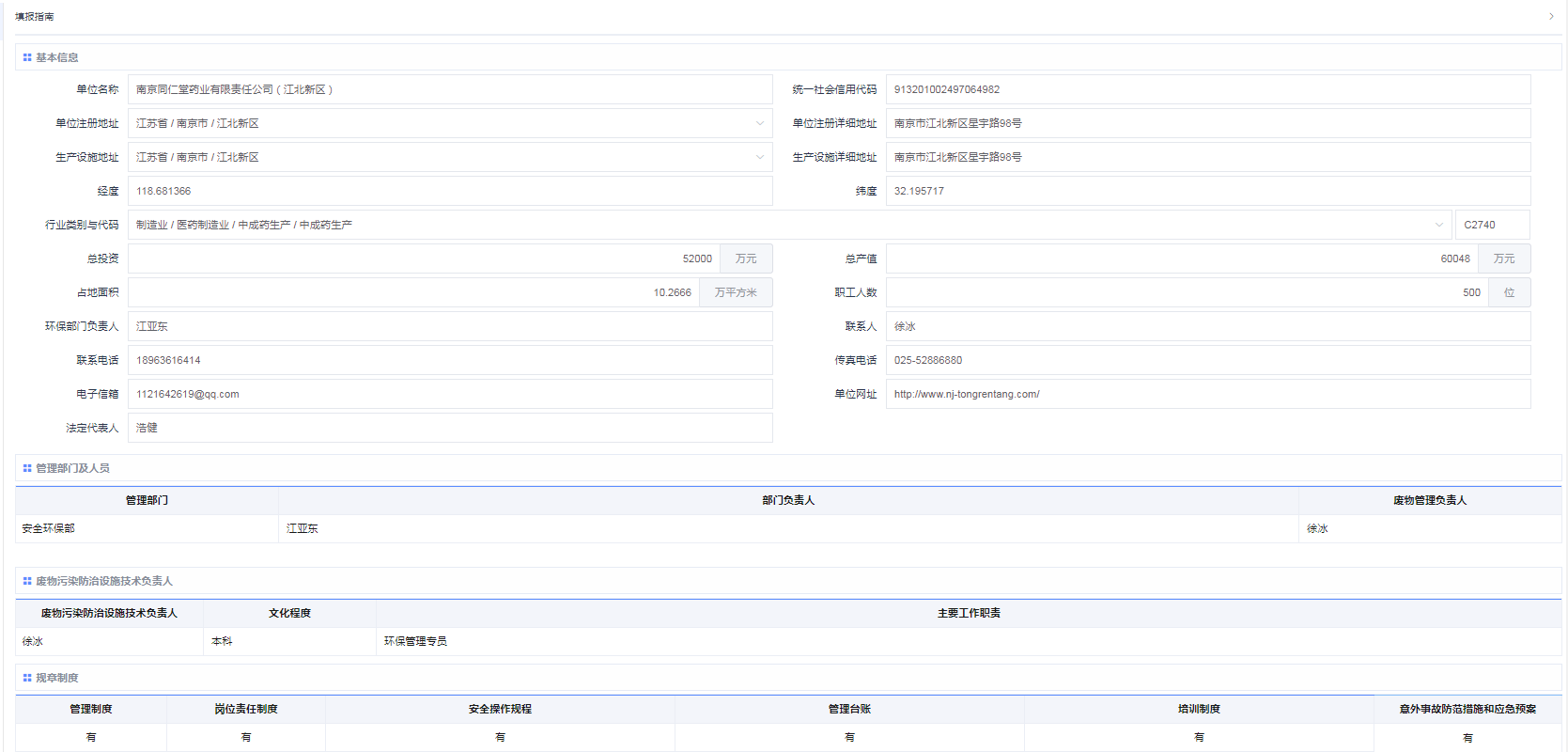The image size is (1568, 752).
Task: Click the 管理部门及人员 section grid icon
Action: [27, 468]
